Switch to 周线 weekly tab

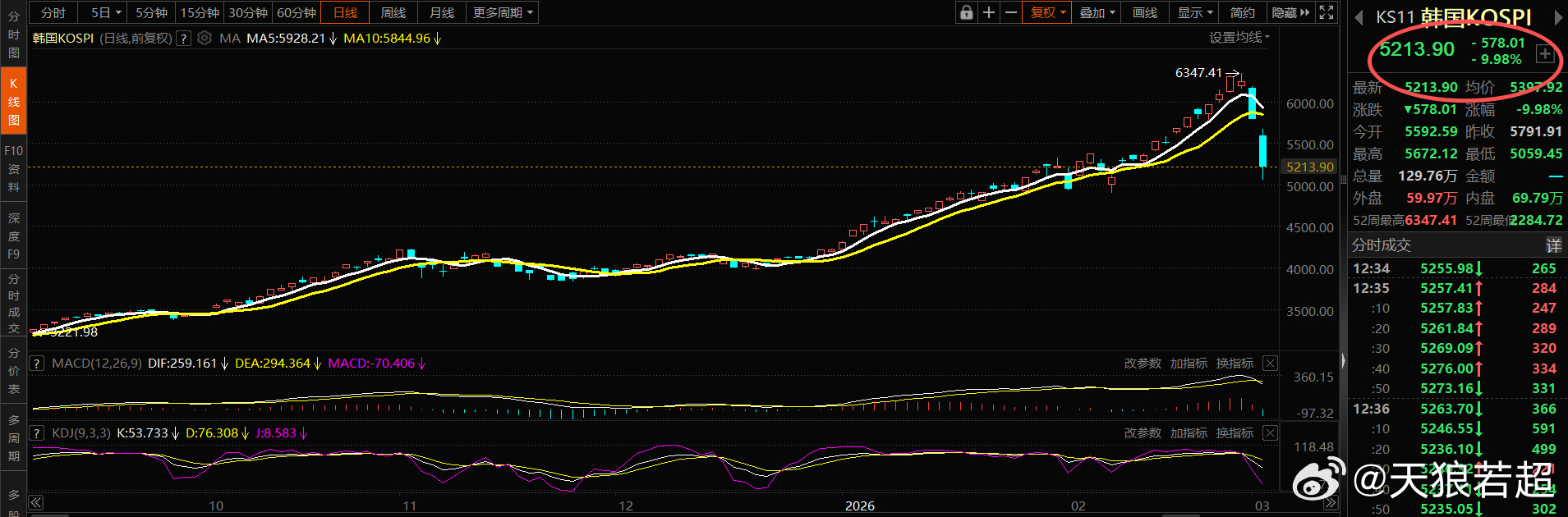tap(393, 12)
